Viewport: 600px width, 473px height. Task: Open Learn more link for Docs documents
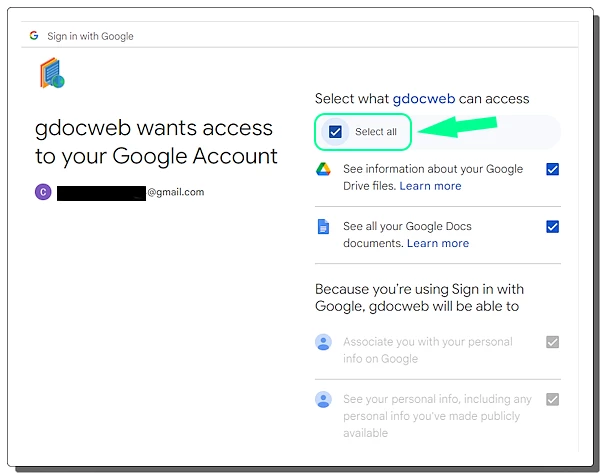point(438,243)
